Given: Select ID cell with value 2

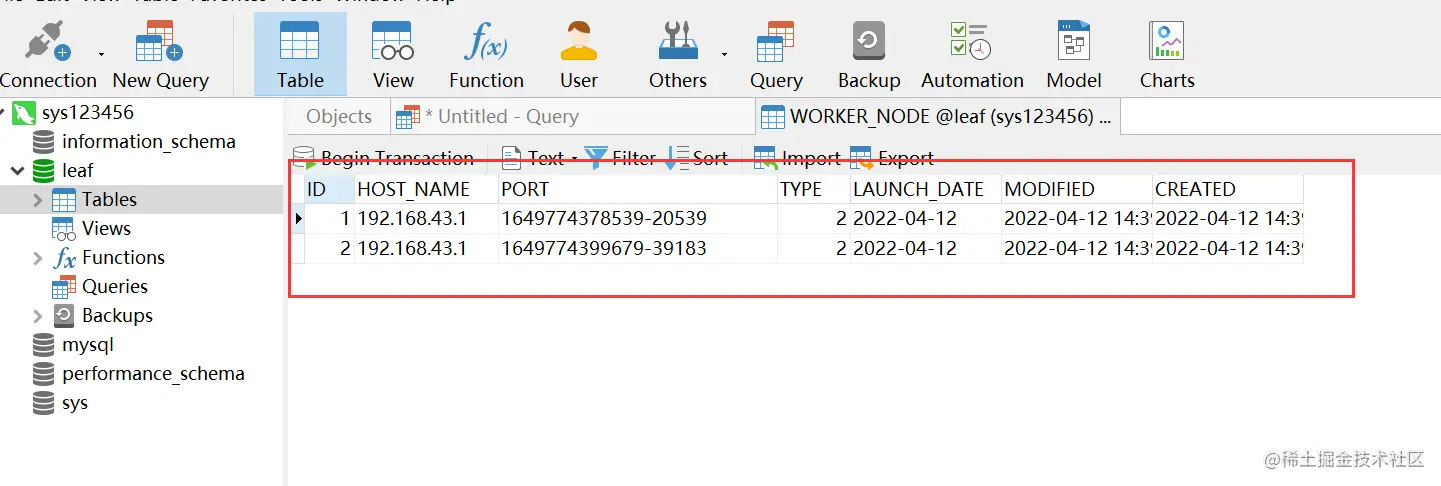Looking at the screenshot, I should pyautogui.click(x=330, y=248).
